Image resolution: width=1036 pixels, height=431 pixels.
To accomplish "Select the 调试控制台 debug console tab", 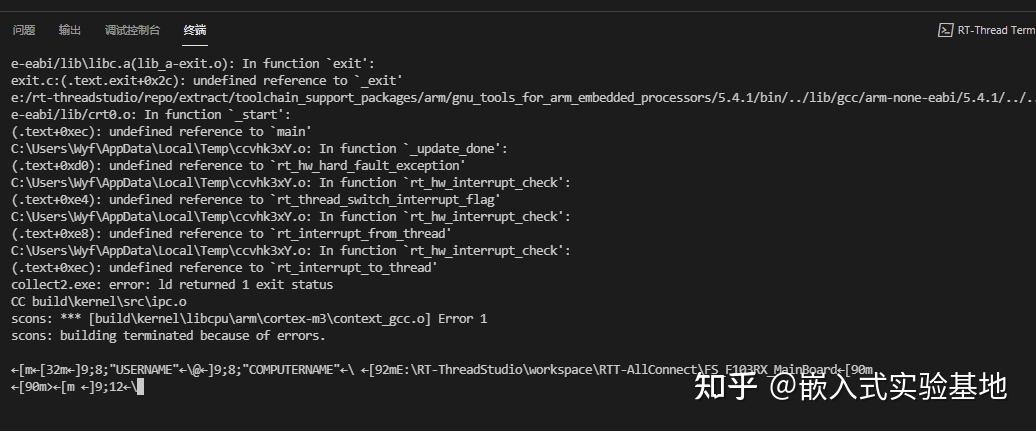I will pyautogui.click(x=132, y=30).
